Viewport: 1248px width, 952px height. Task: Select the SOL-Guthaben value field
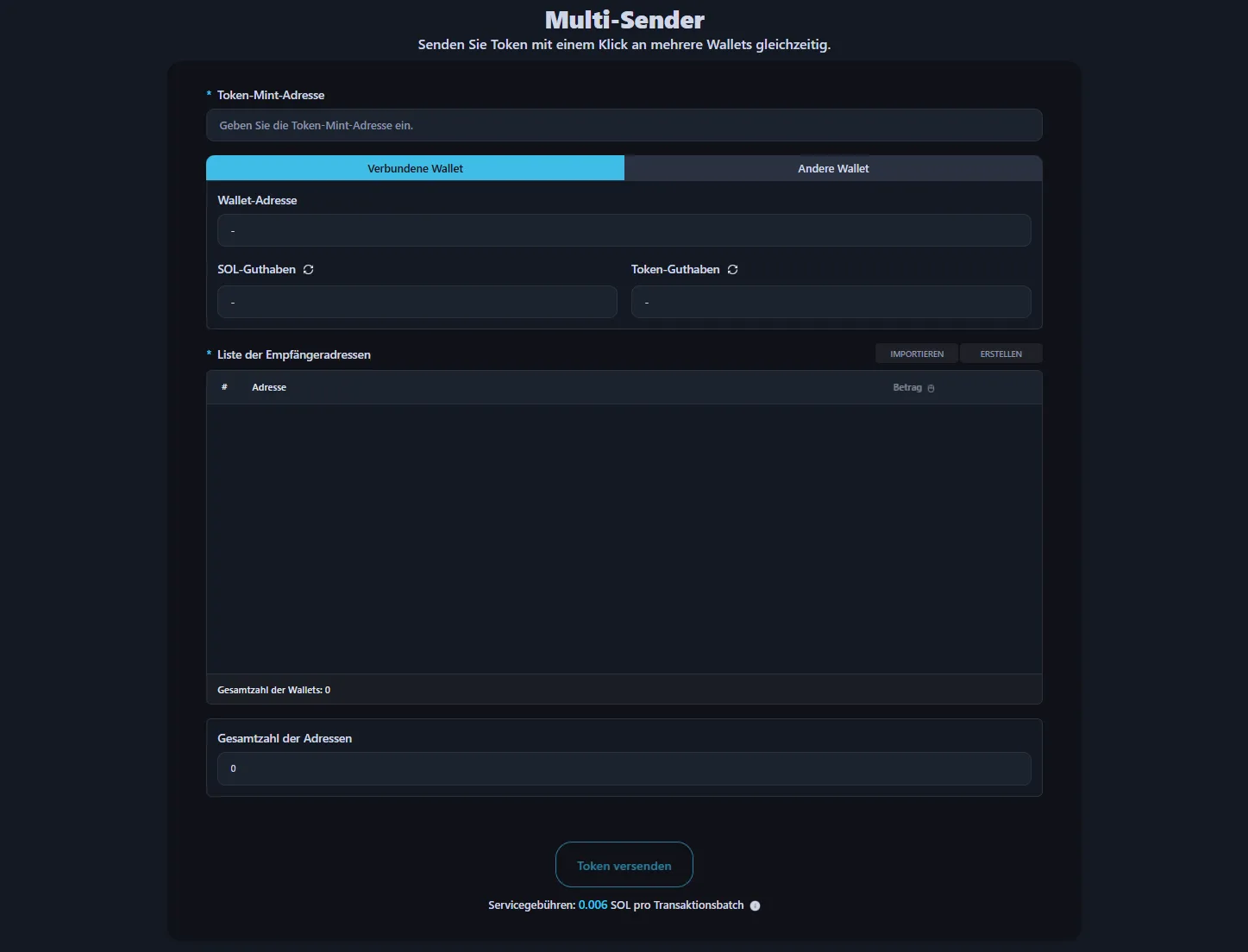click(x=417, y=302)
